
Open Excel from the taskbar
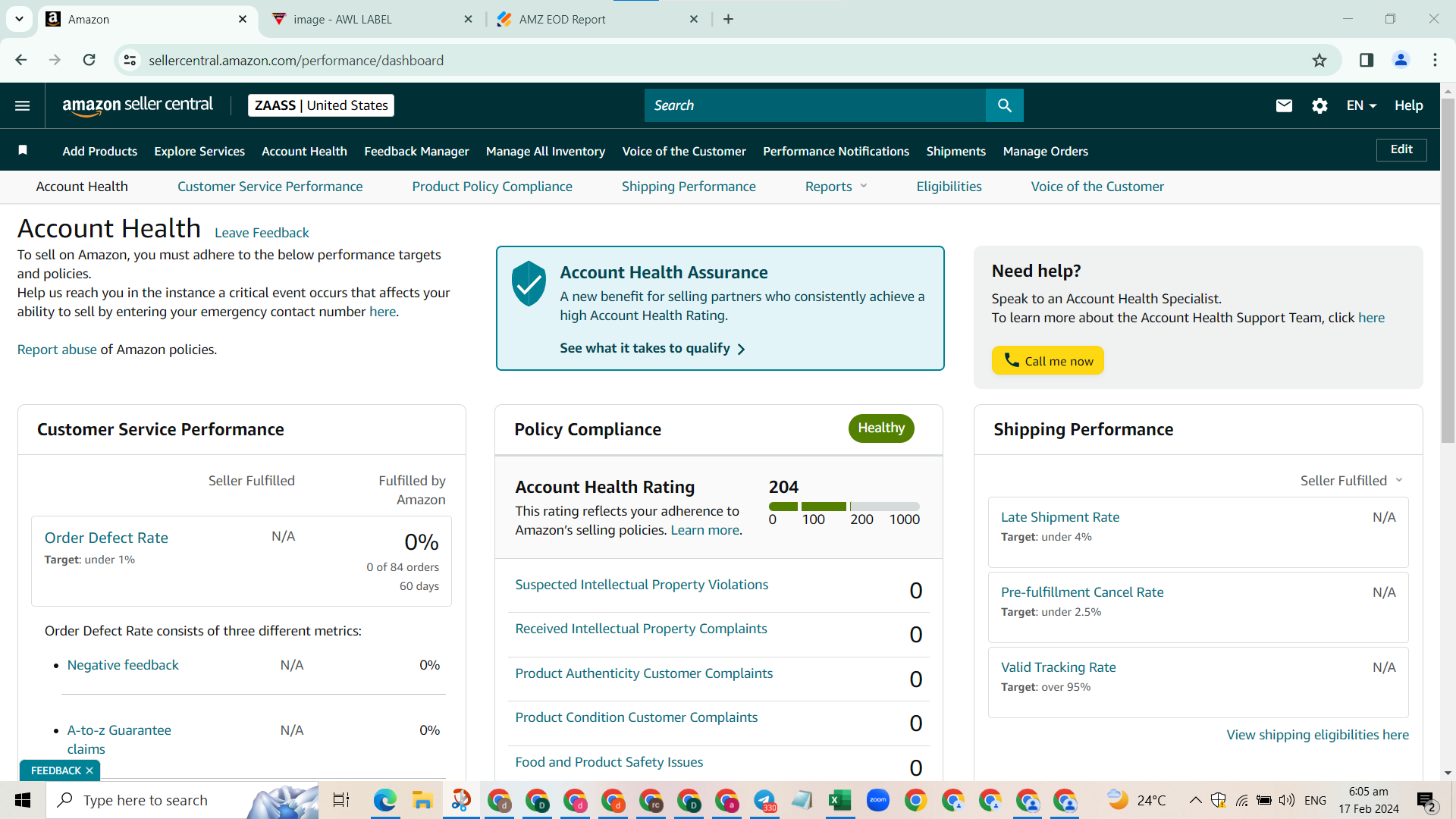pos(839,800)
